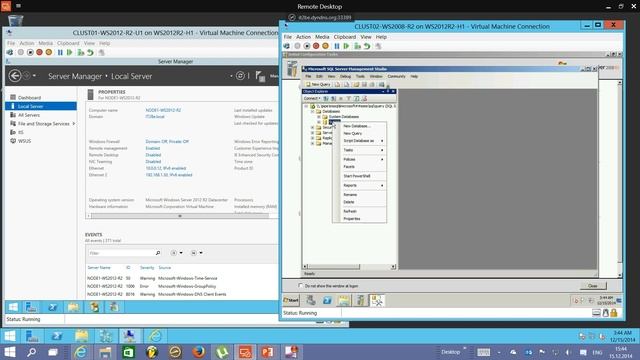Viewport: 640px width, 360px height.
Task: Click SSMS icon in CLUST02 guest taskbar
Action: pyautogui.click(x=377, y=301)
